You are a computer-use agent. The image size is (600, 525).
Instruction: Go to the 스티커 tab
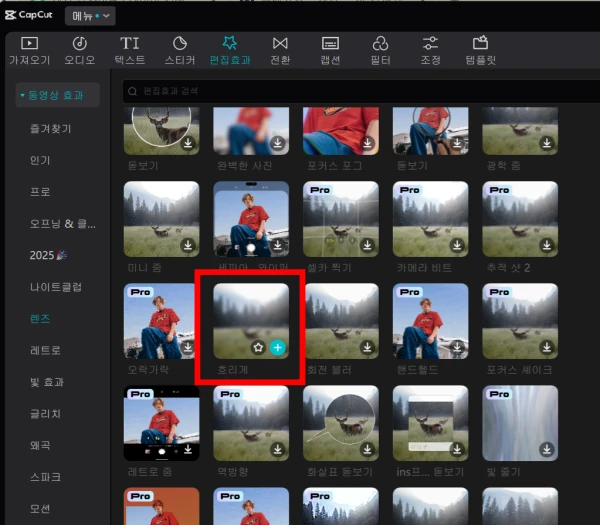tap(180, 51)
